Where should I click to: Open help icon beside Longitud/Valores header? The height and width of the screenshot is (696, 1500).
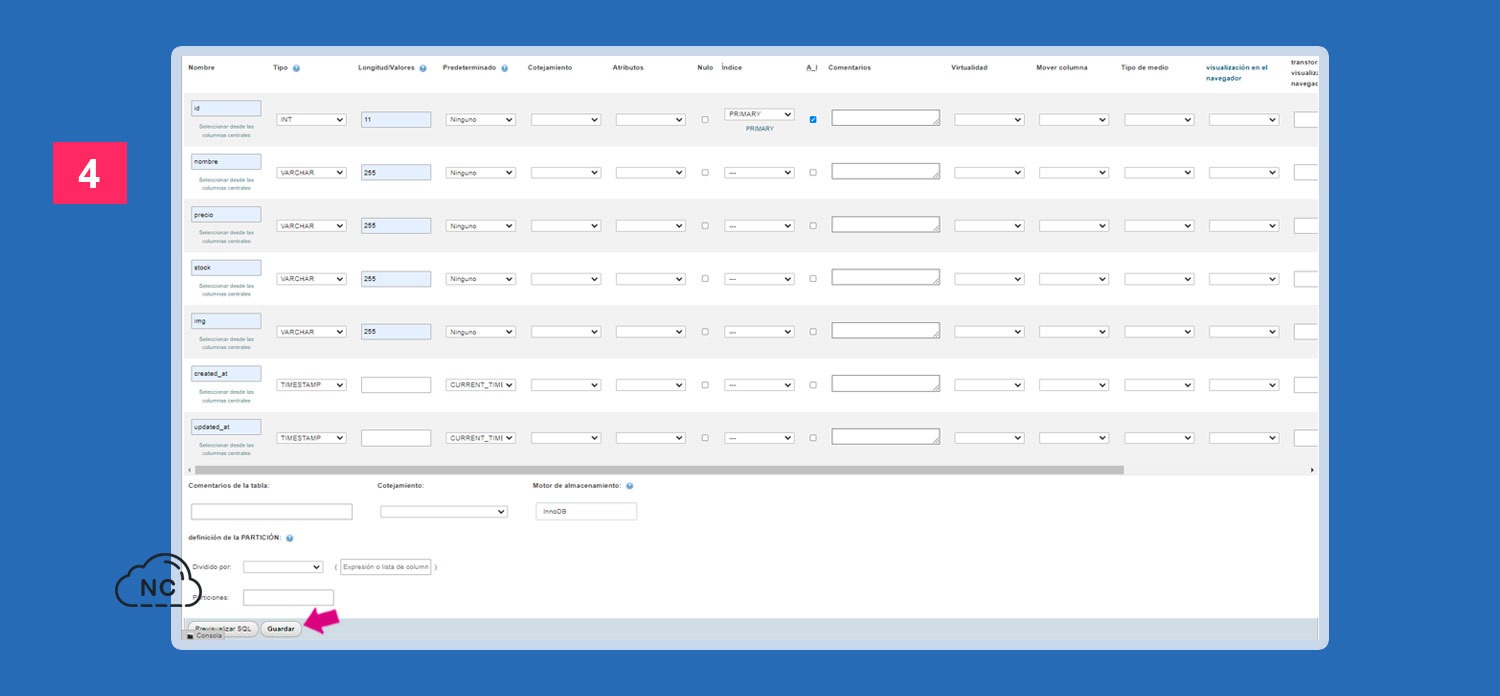click(423, 68)
